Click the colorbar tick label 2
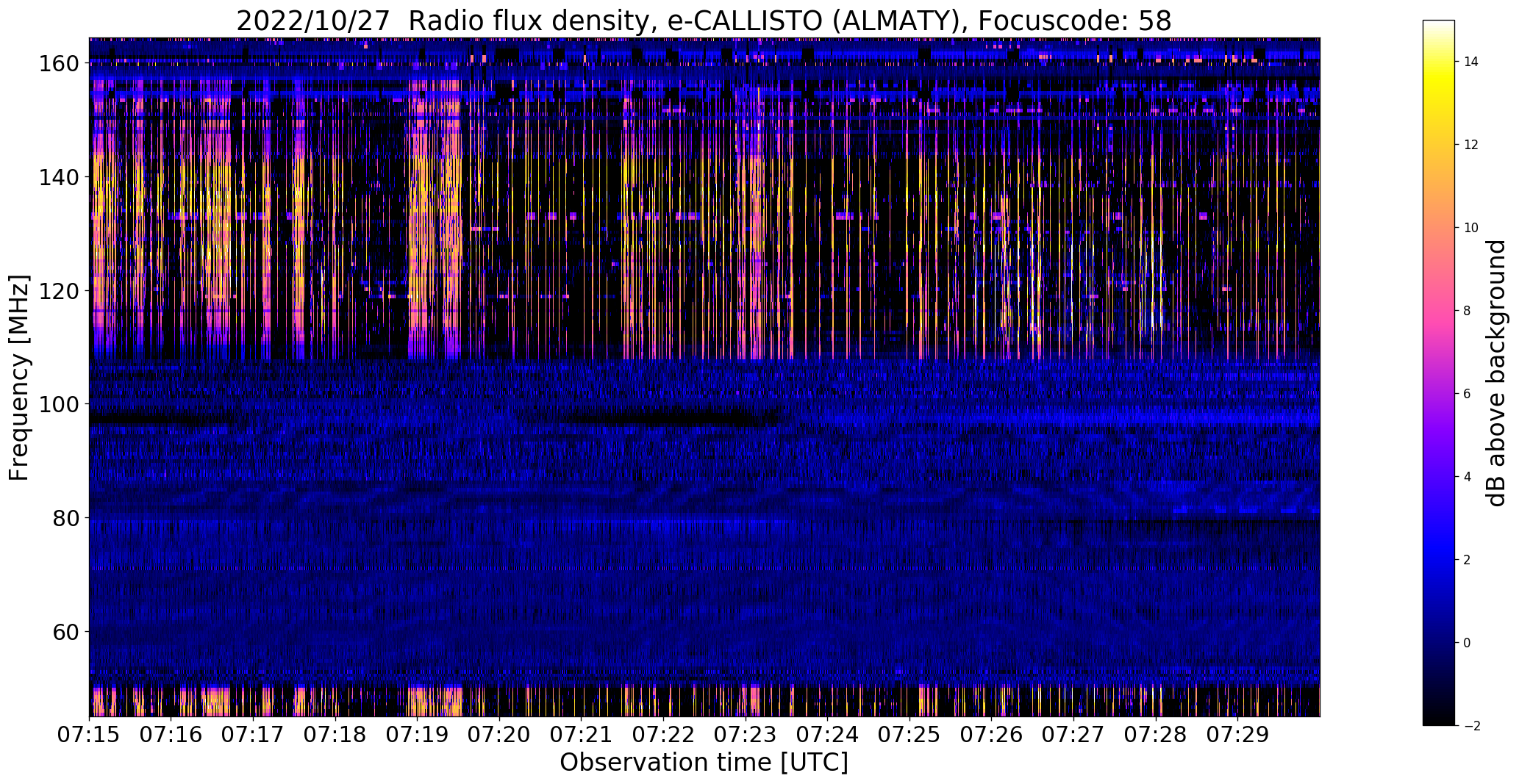The image size is (1519, 784). point(1468,560)
